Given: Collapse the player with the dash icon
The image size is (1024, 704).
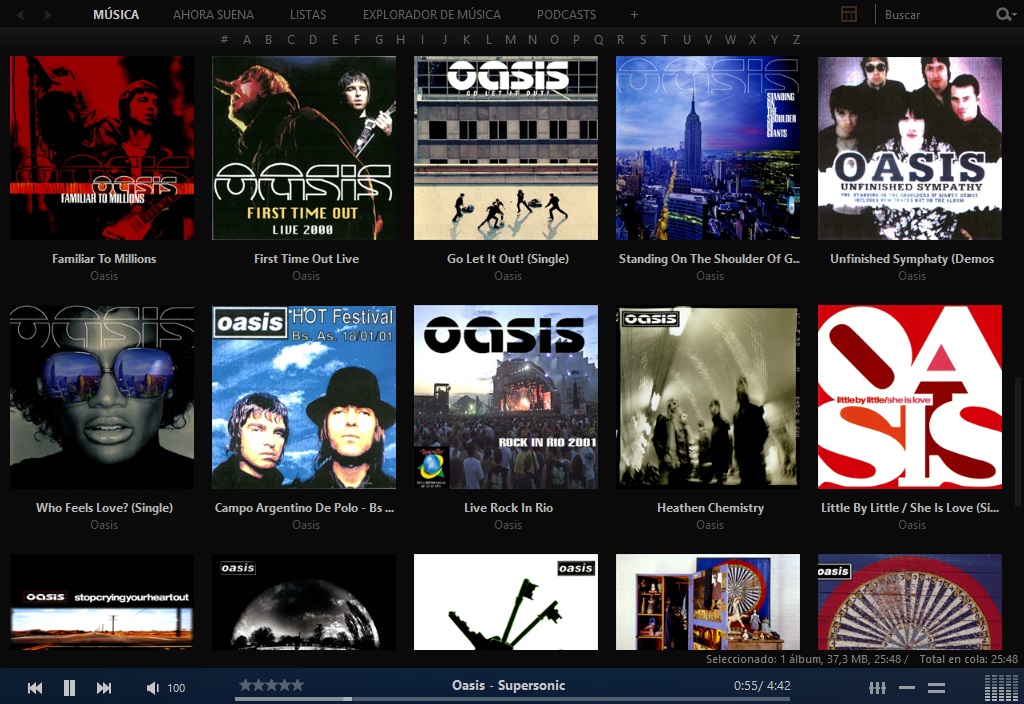Looking at the screenshot, I should tap(908, 688).
